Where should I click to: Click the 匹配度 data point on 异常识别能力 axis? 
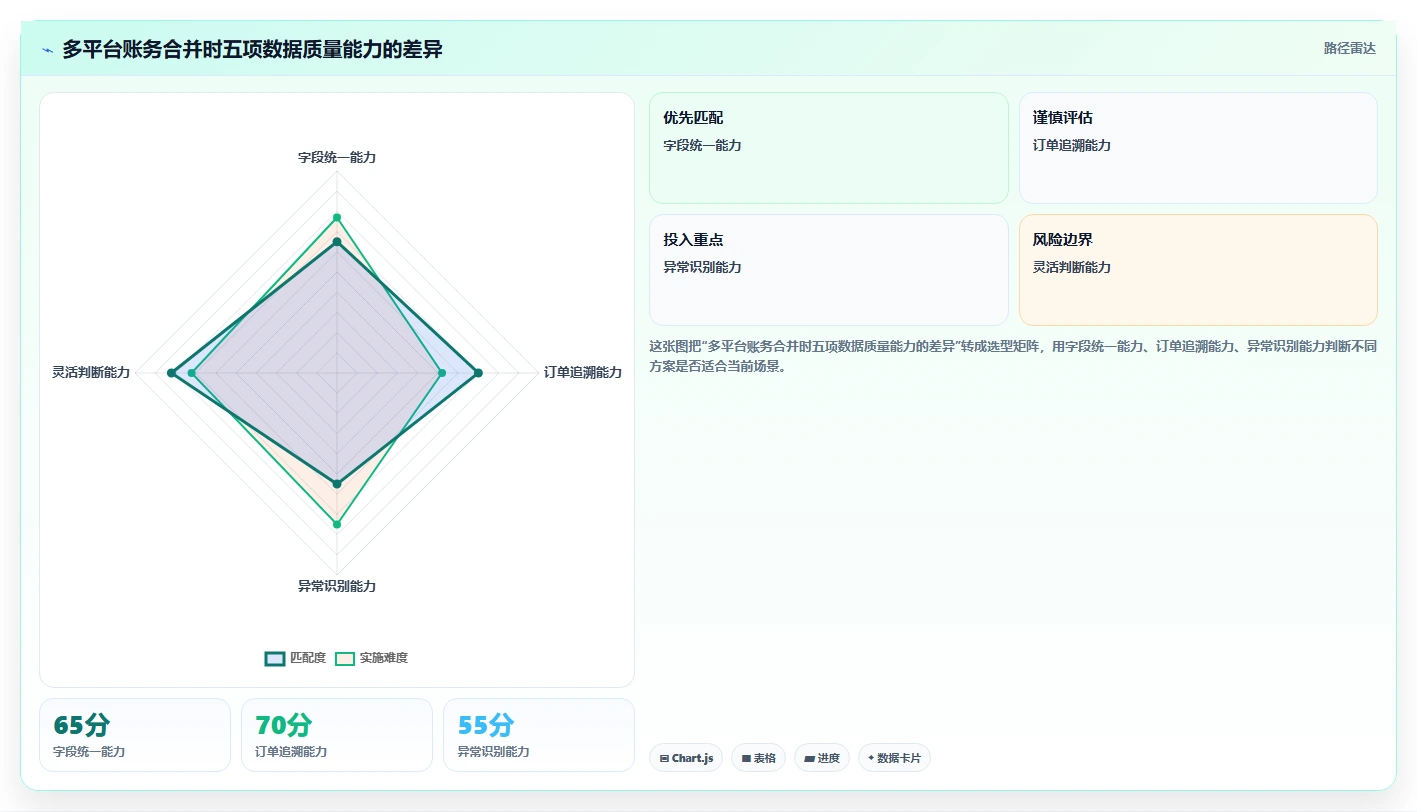[337, 484]
